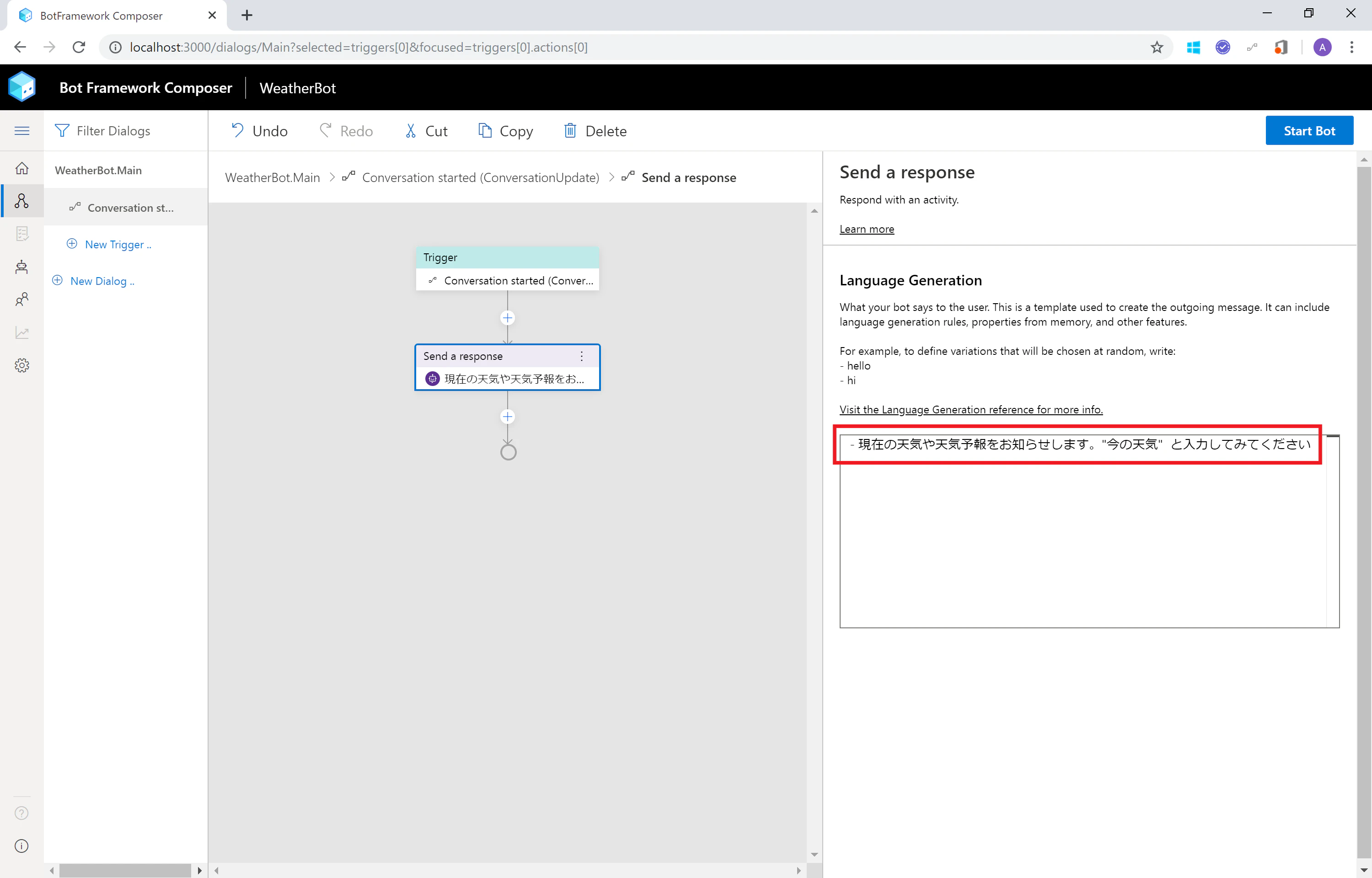This screenshot has width=1372, height=878.
Task: Click the dialog list horizontal scrollbar
Action: 125,871
